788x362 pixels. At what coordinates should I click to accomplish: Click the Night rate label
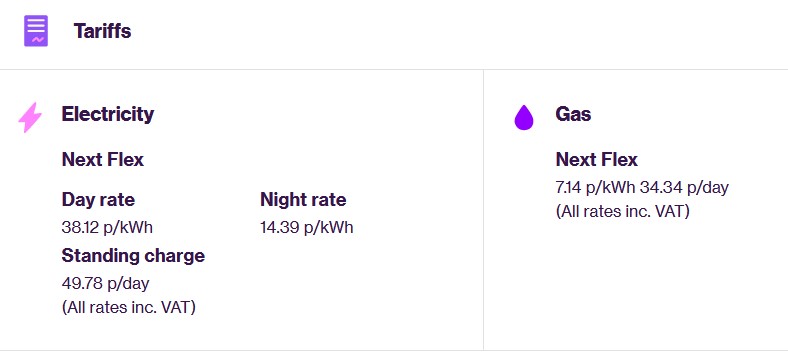click(x=303, y=200)
